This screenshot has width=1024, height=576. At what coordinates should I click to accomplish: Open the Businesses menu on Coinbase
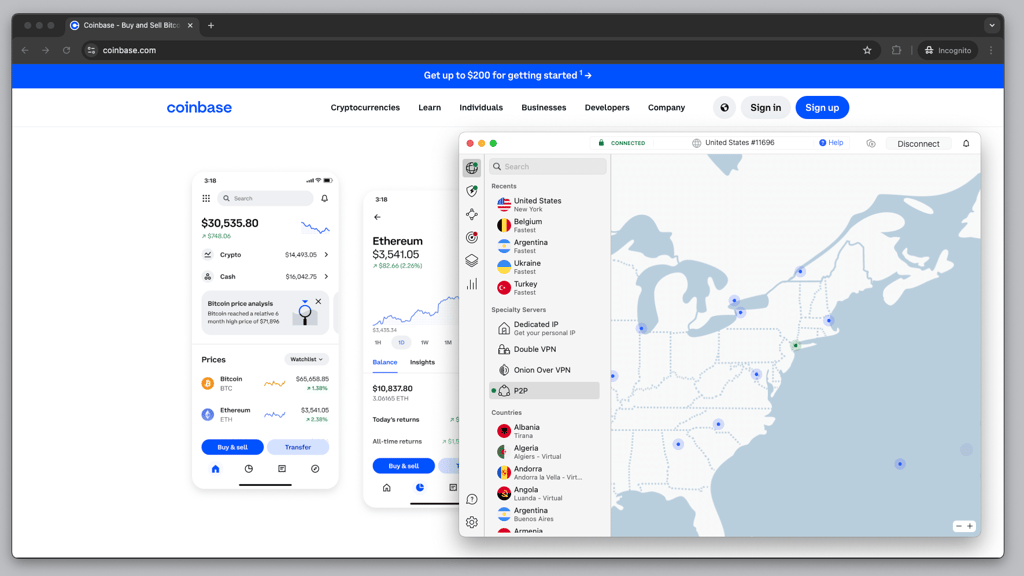click(543, 108)
